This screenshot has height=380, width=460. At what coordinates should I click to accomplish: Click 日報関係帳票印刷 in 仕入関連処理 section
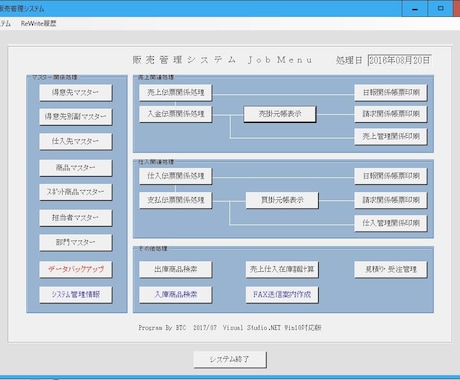(x=391, y=176)
